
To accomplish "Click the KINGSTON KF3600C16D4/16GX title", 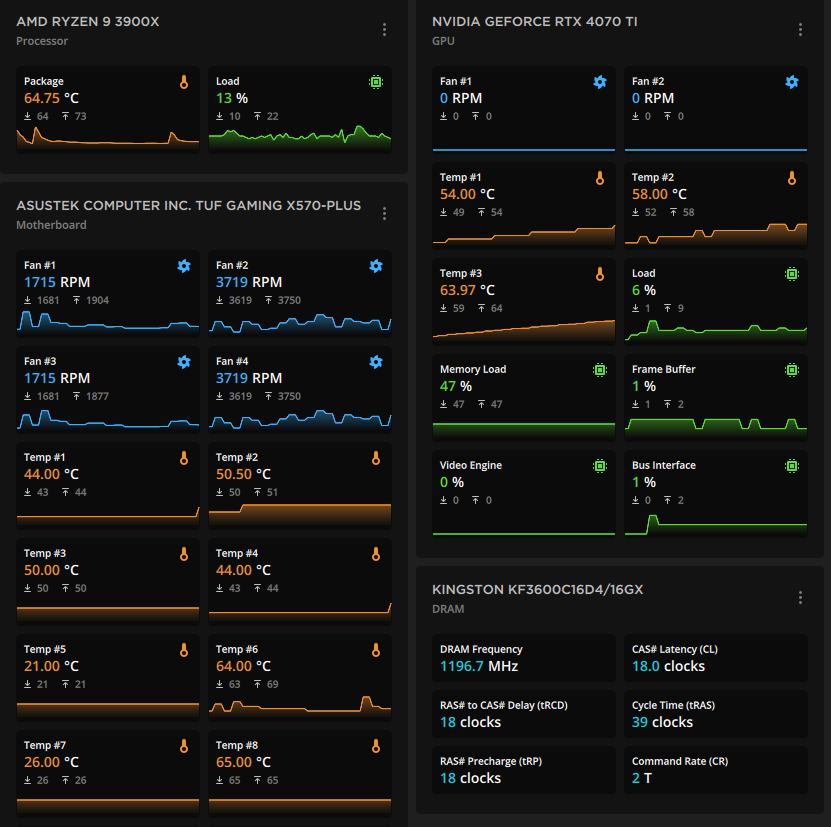I will pos(537,590).
